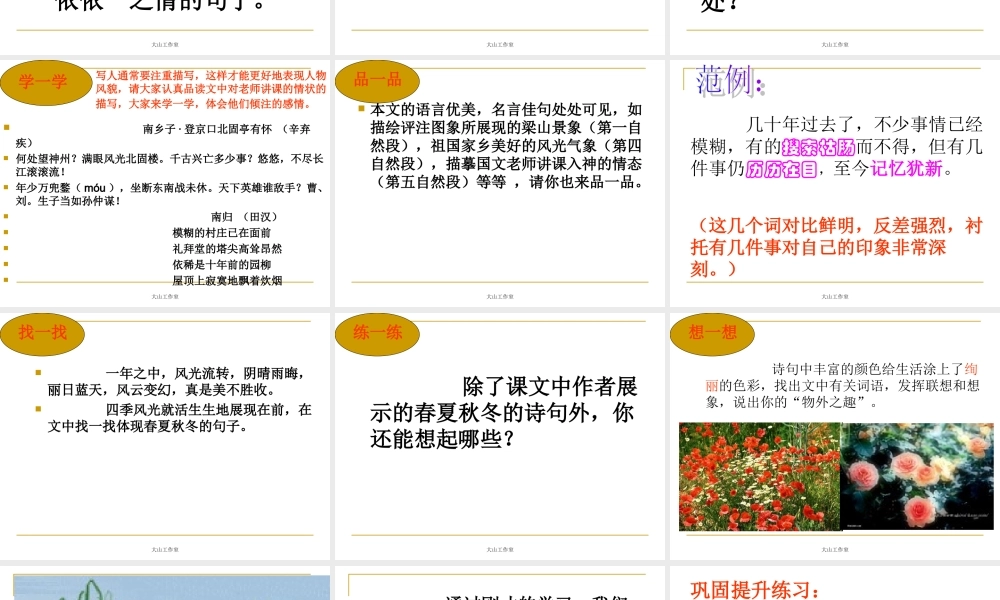Select the red note 这几个词对比鲜明,反差强烈
1000x600 pixels.
tap(837, 247)
